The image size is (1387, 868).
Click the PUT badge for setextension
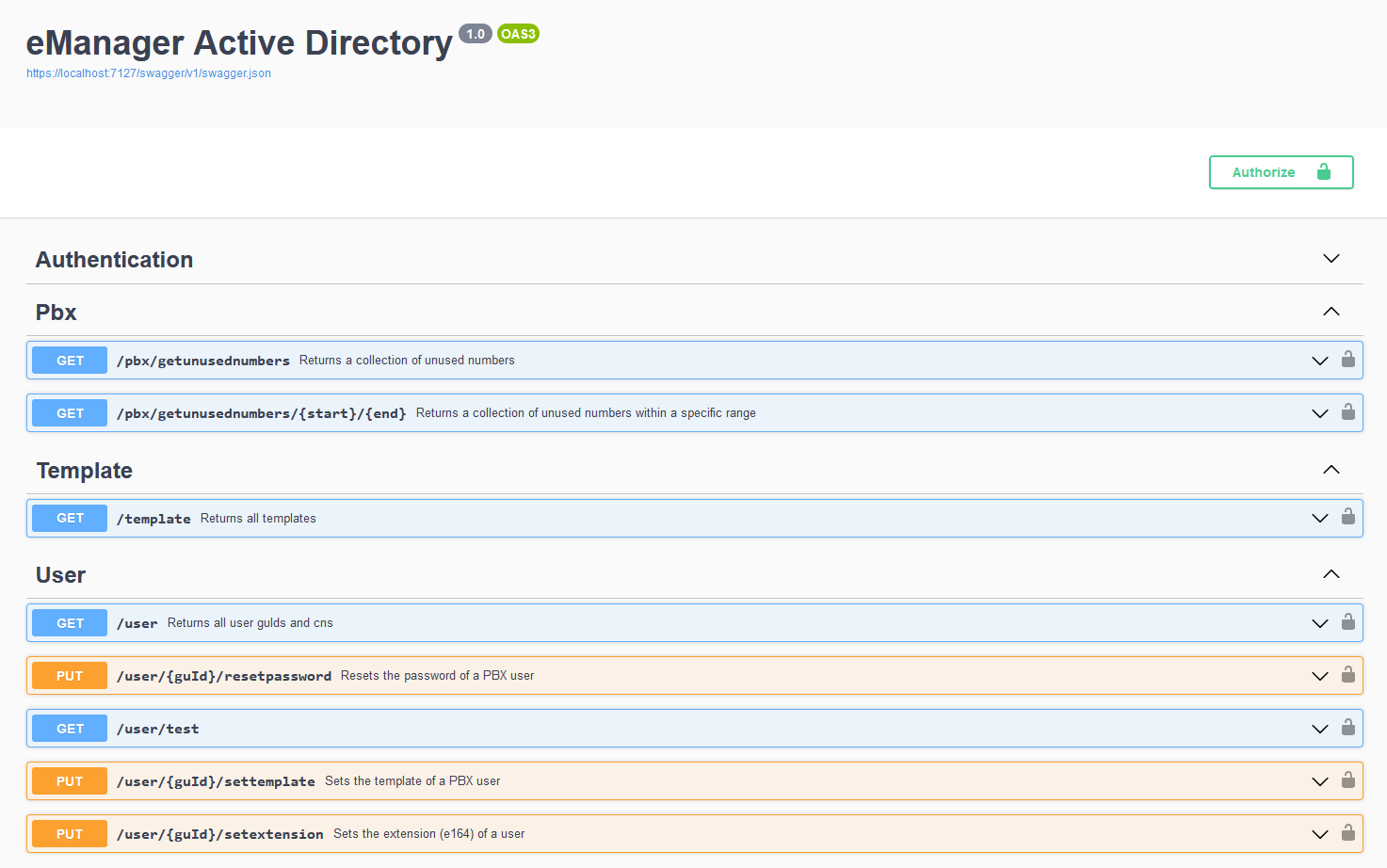click(x=70, y=834)
